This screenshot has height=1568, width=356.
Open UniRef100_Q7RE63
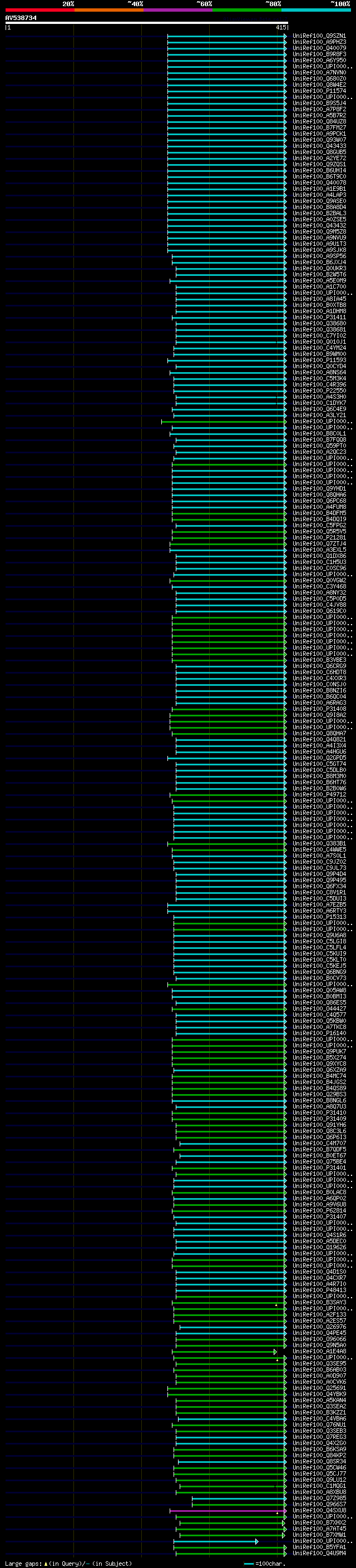tap(319, 1437)
